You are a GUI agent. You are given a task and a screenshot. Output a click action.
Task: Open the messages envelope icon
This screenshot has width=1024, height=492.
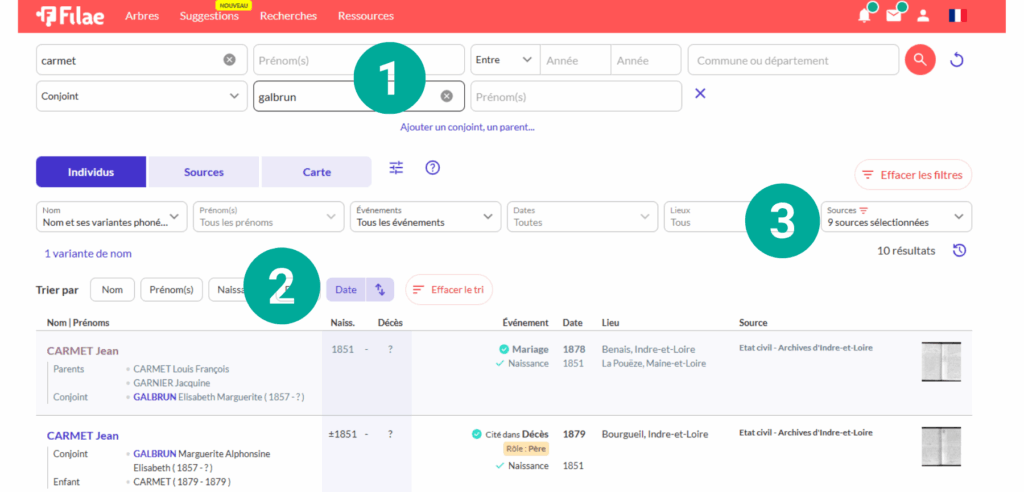pyautogui.click(x=893, y=15)
